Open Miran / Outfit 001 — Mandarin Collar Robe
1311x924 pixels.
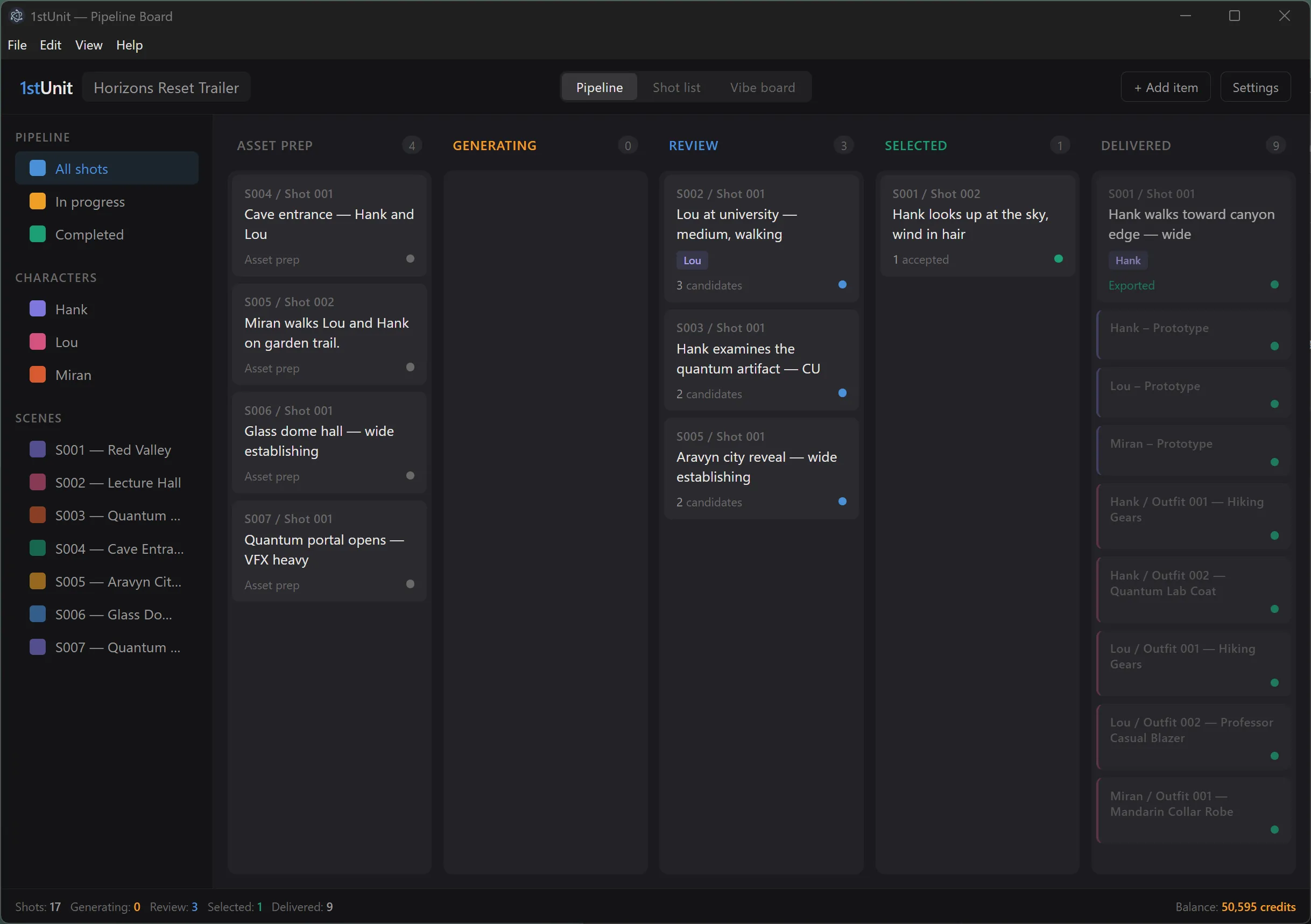tap(1193, 811)
